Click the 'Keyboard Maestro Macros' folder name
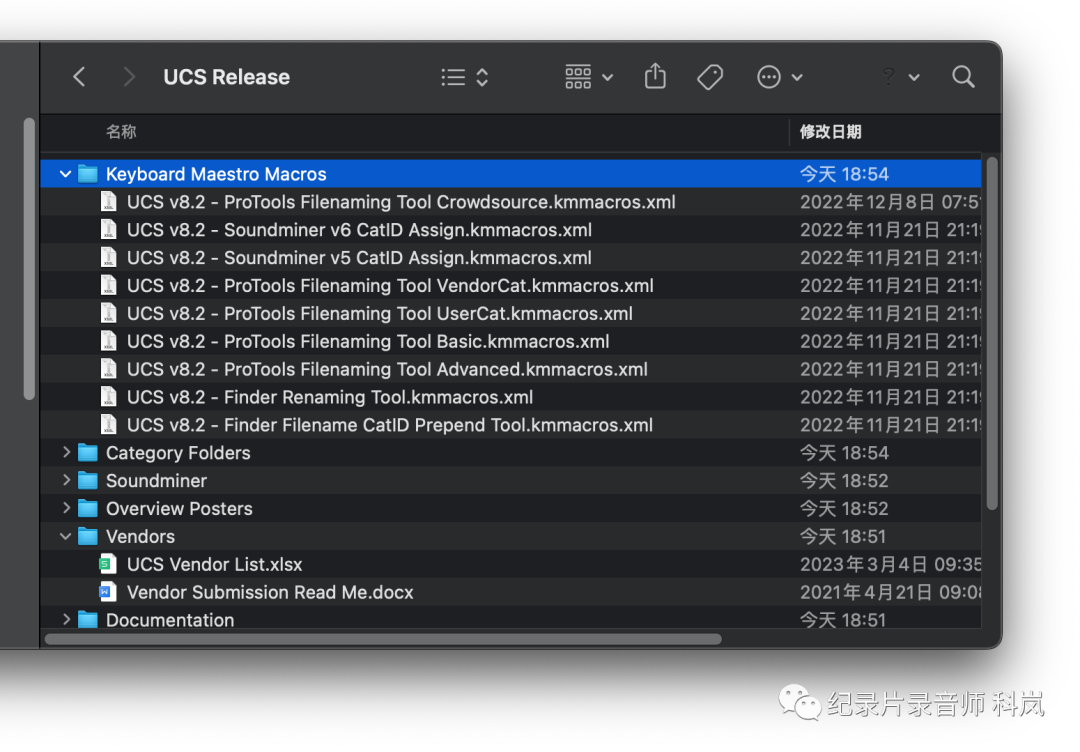The height and width of the screenshot is (752, 1080). pyautogui.click(x=216, y=174)
